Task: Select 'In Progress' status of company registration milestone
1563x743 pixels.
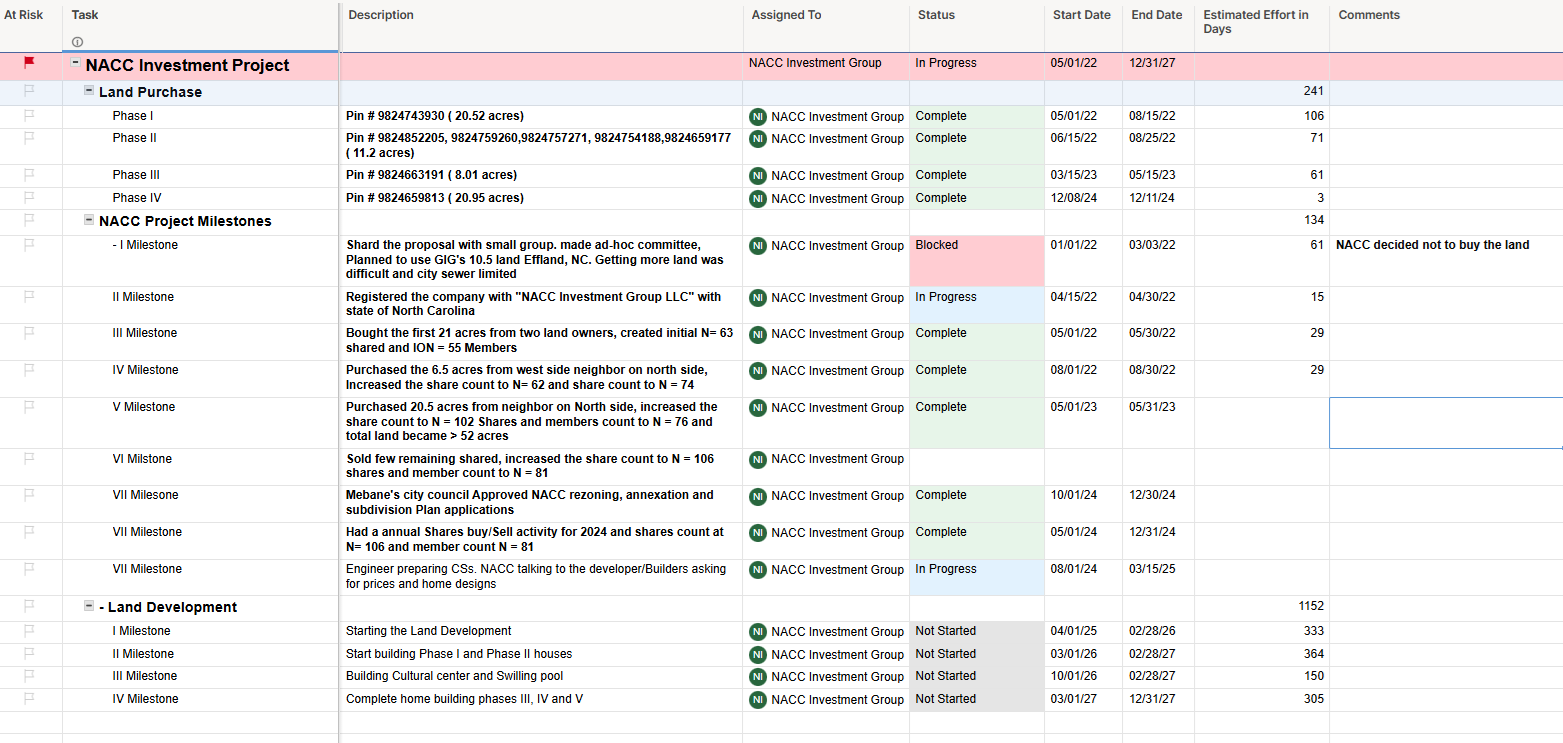Action: pyautogui.click(x=977, y=305)
